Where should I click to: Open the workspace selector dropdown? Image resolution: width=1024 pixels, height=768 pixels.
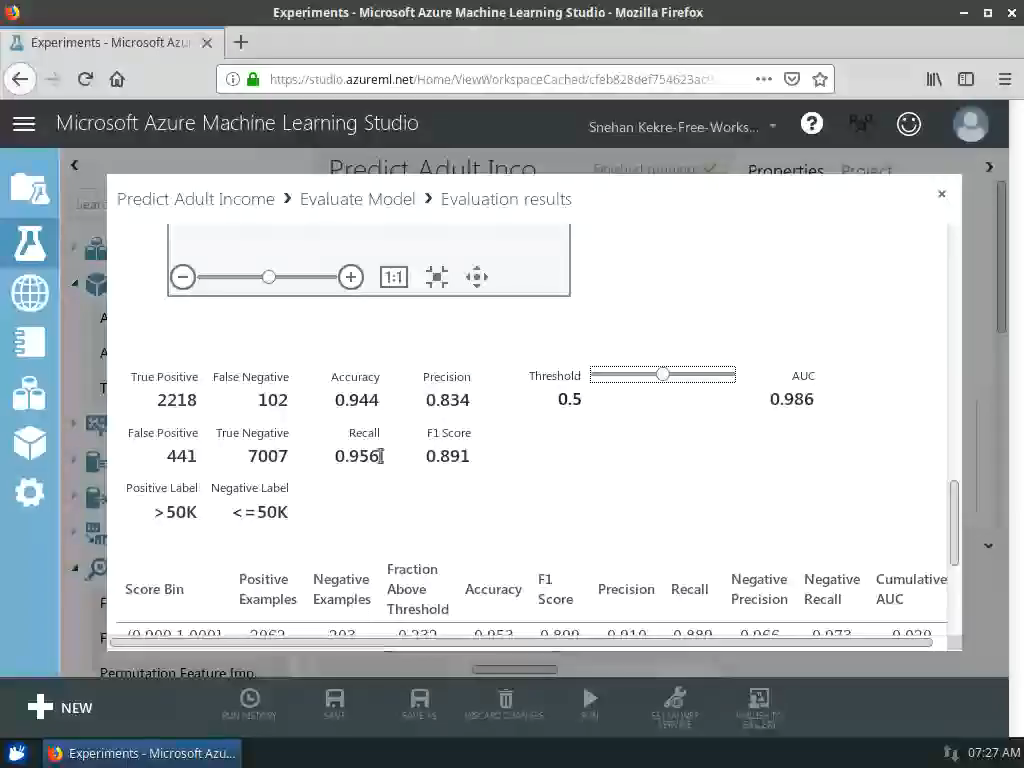coord(682,127)
